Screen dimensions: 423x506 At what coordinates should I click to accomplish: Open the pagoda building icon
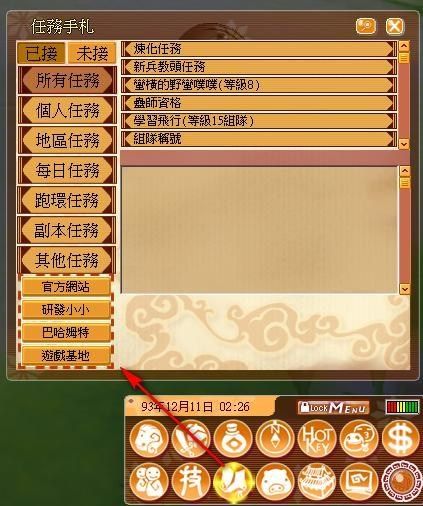(317, 482)
